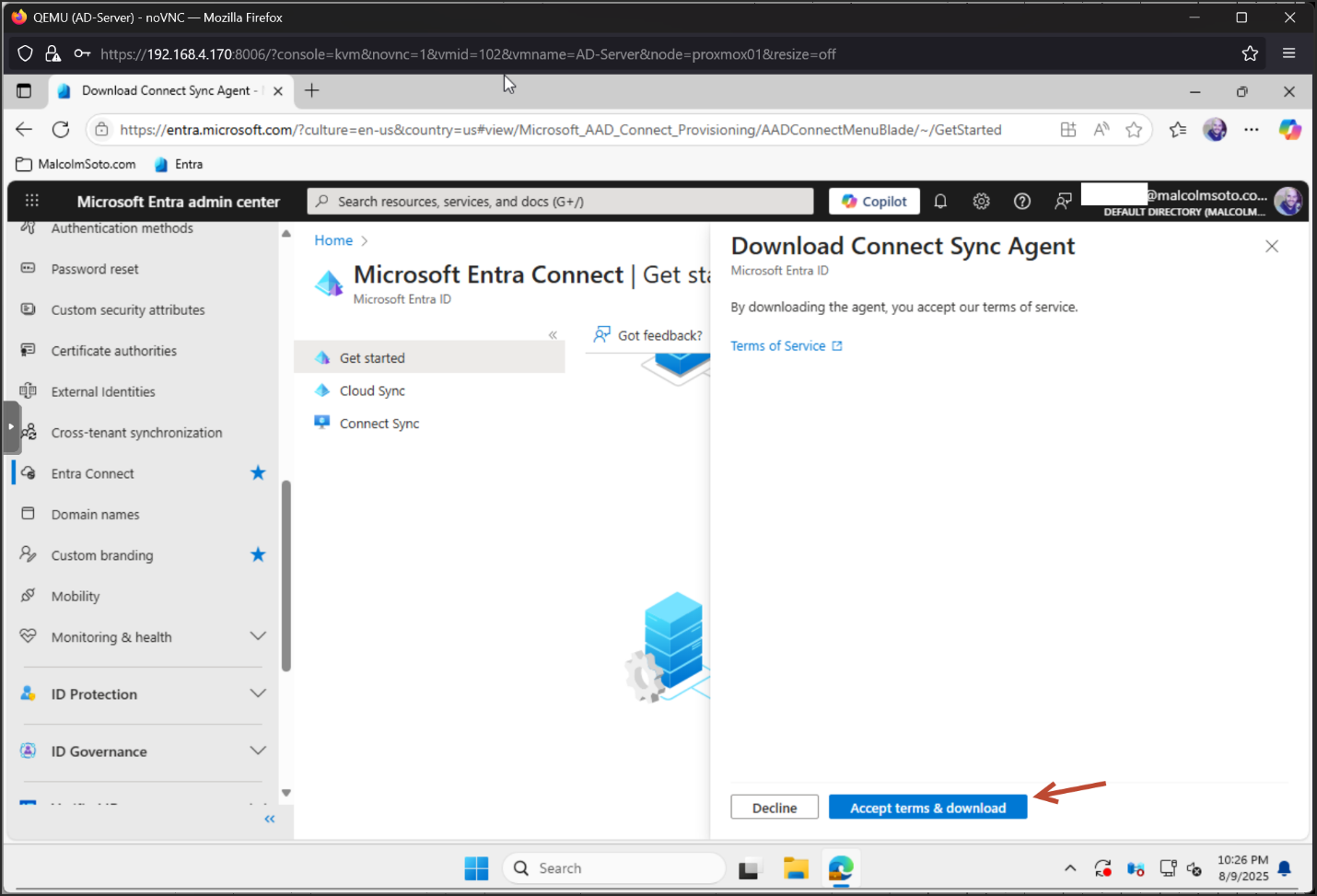1317x896 pixels.
Task: Open the feedback icon in the header
Action: pyautogui.click(x=1063, y=202)
